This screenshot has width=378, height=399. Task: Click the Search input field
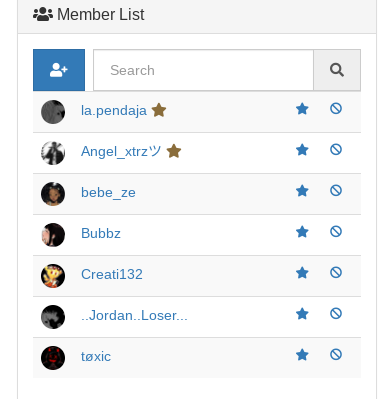203,70
